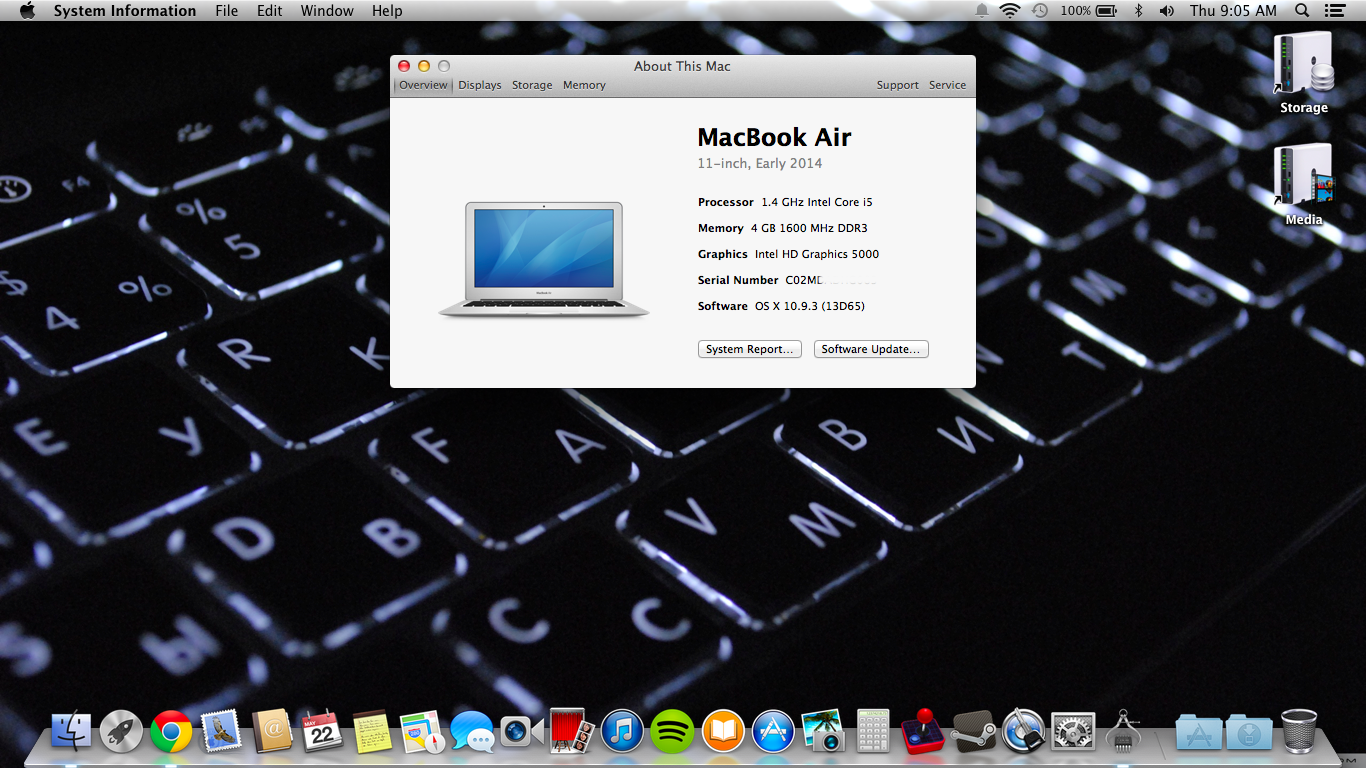Open System Preferences gear icon
The image size is (1366, 768).
click(1074, 732)
